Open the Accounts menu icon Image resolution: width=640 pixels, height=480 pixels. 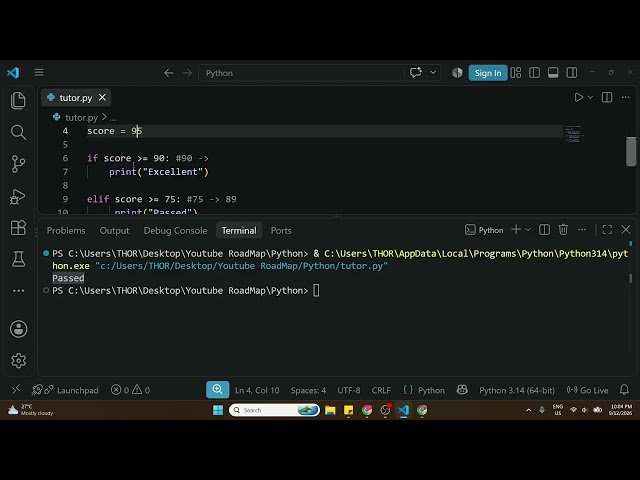click(18, 329)
